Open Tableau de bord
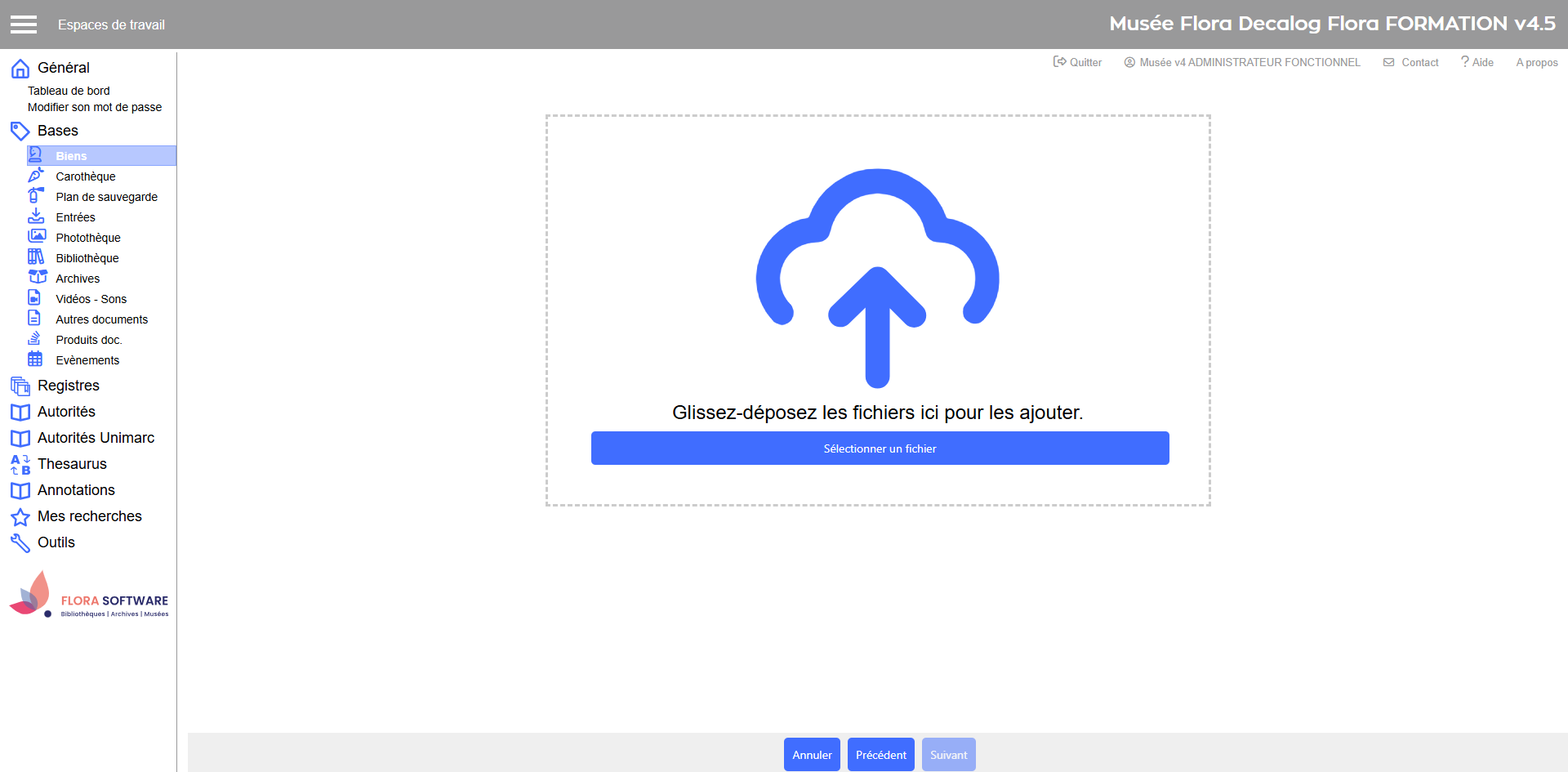 point(69,91)
